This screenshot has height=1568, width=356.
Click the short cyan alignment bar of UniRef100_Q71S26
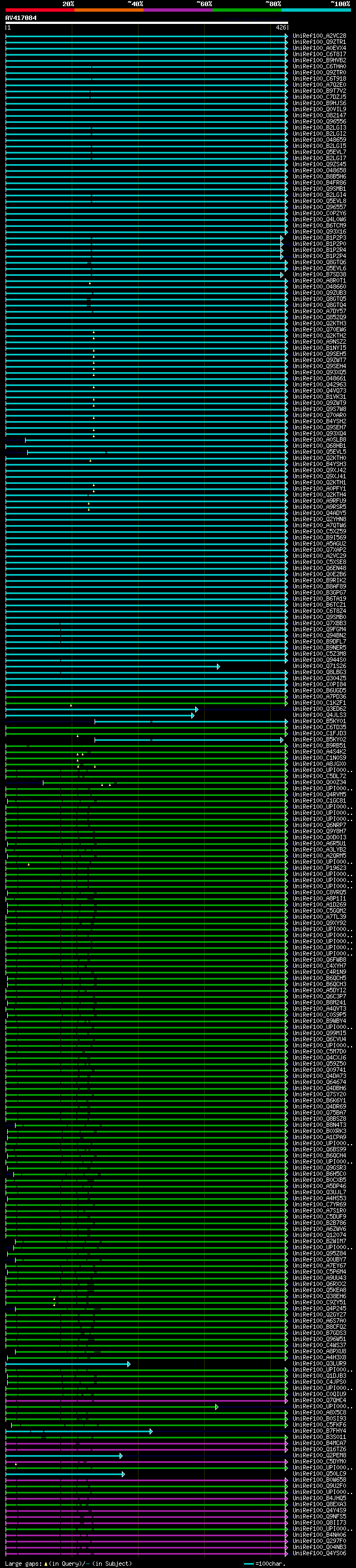pos(112,666)
